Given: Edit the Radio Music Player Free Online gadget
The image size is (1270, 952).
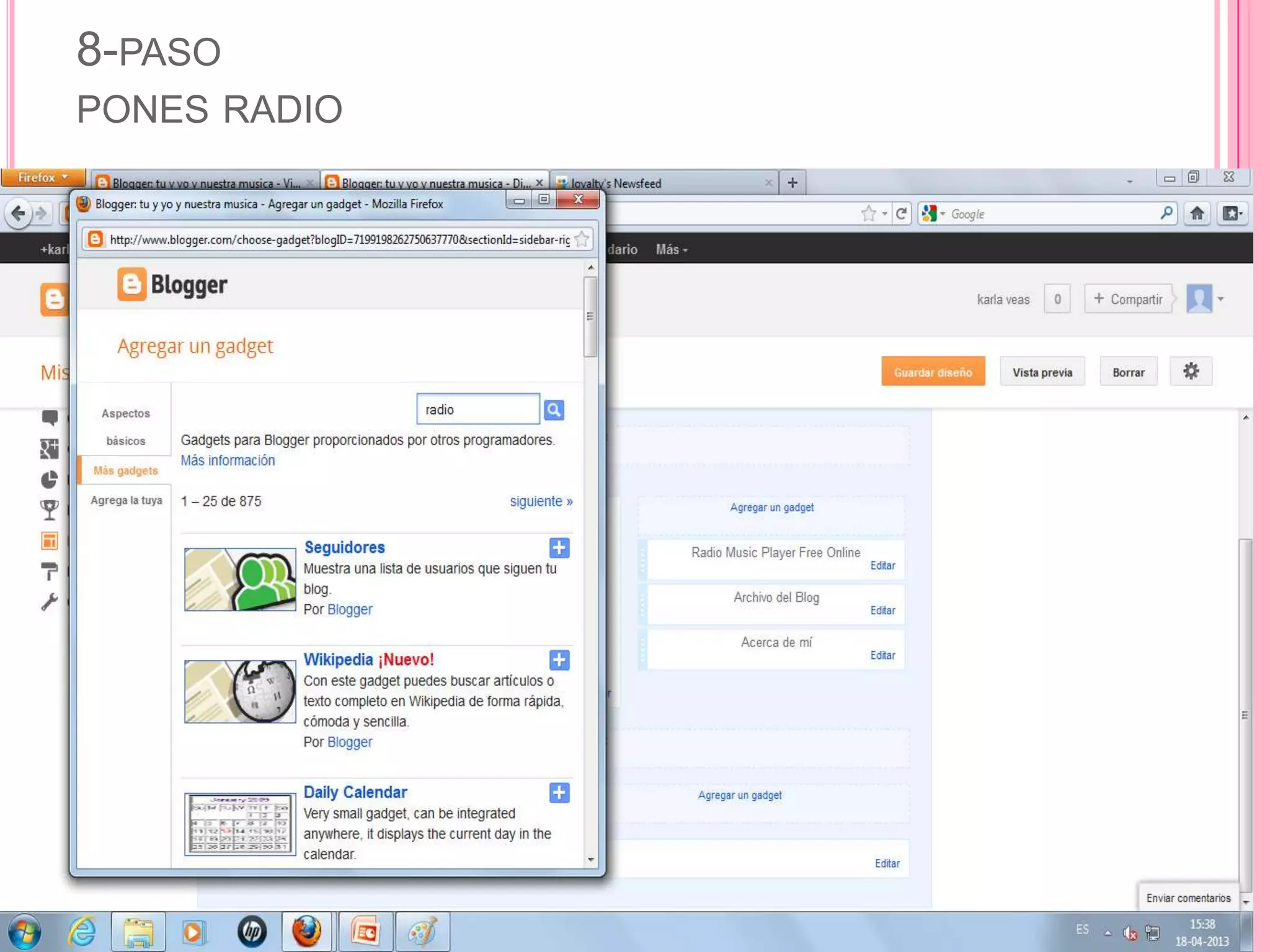Looking at the screenshot, I should click(882, 566).
